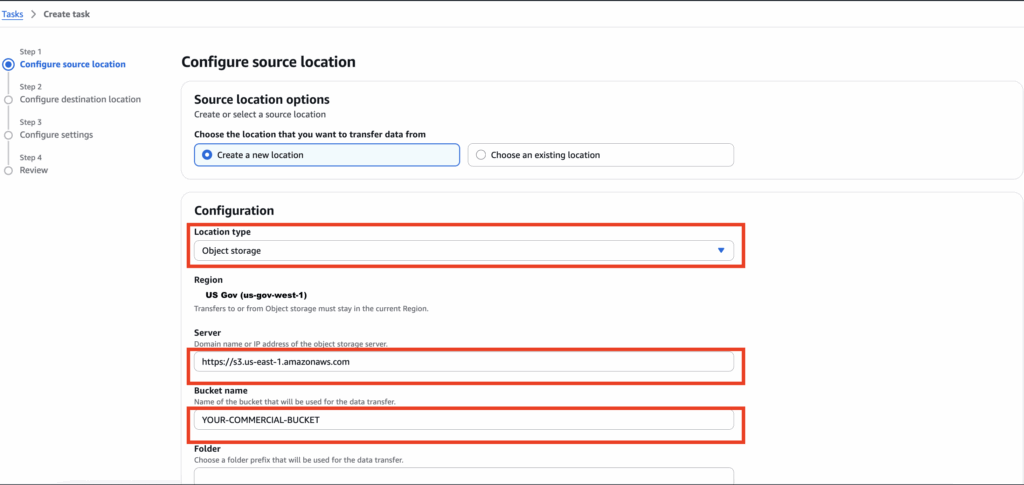Click the Folder prefix input field

(x=462, y=476)
